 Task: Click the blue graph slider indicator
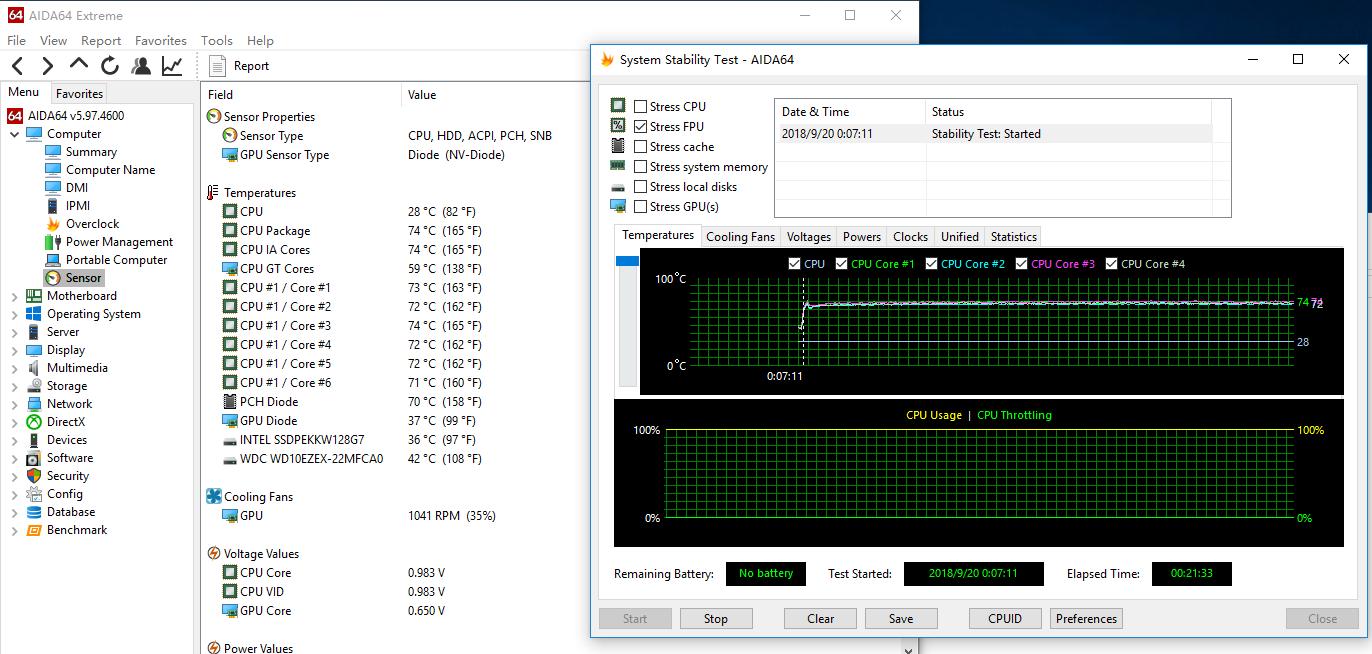click(627, 261)
